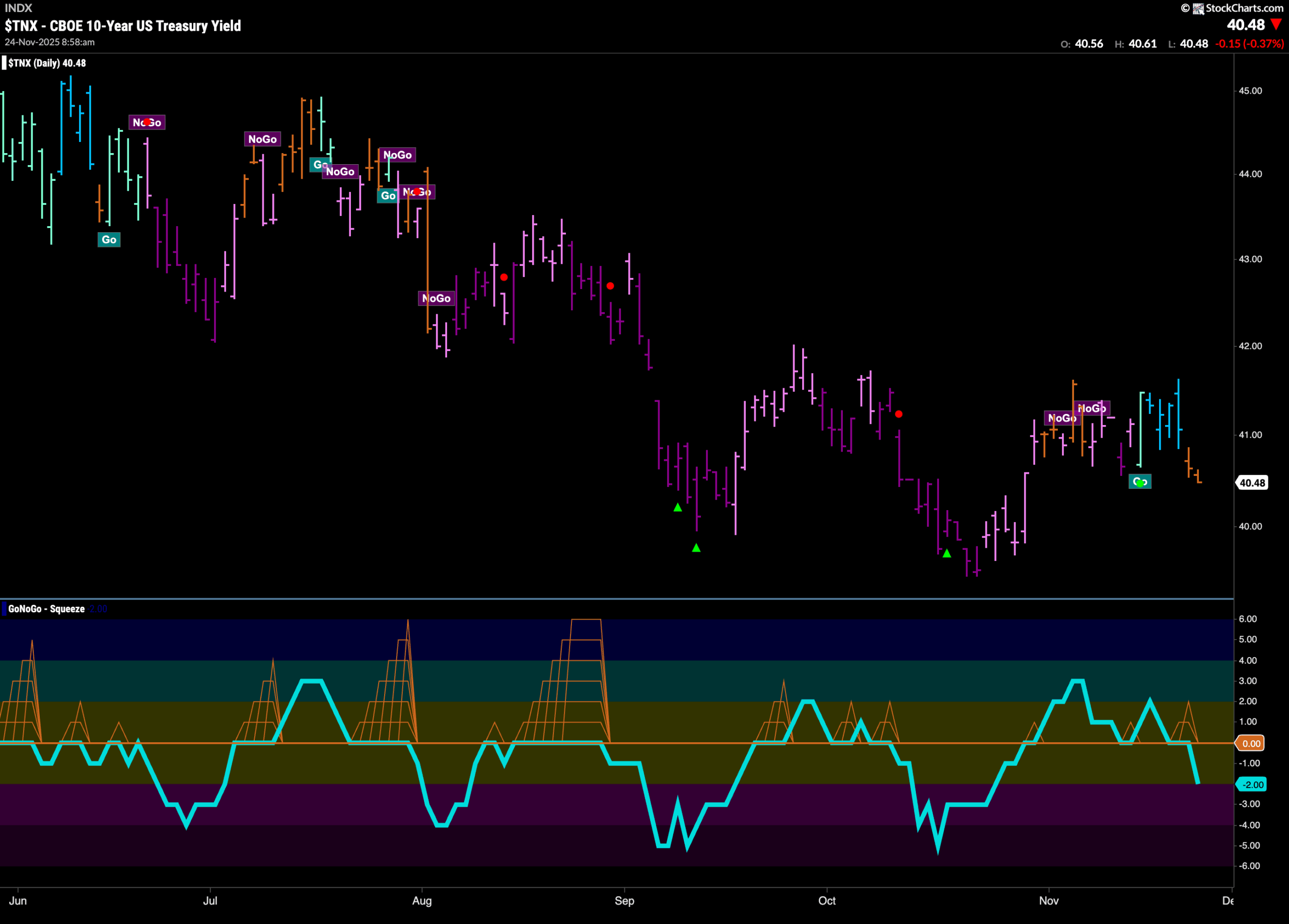Click the green dot on November's Go label

(1140, 483)
